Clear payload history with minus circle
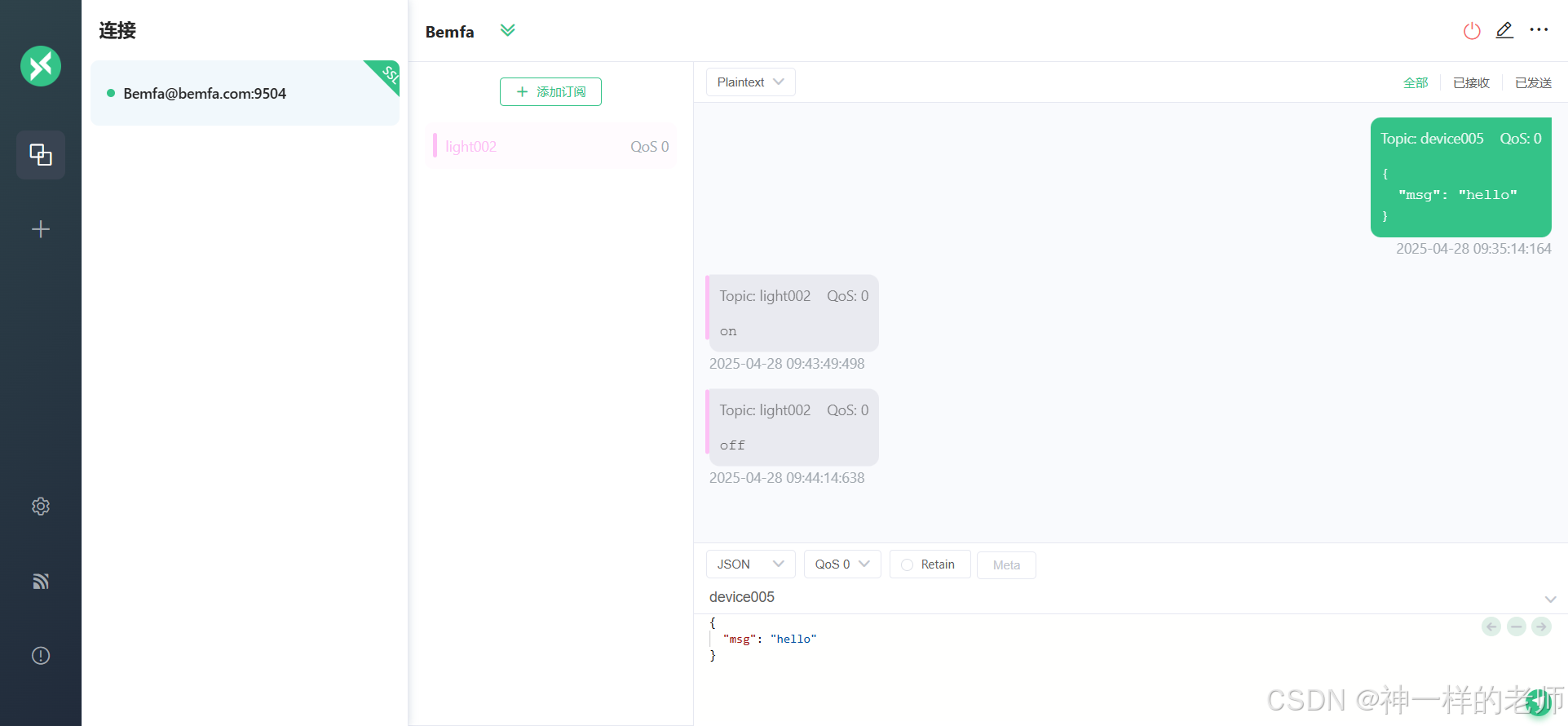1568x726 pixels. point(1517,626)
